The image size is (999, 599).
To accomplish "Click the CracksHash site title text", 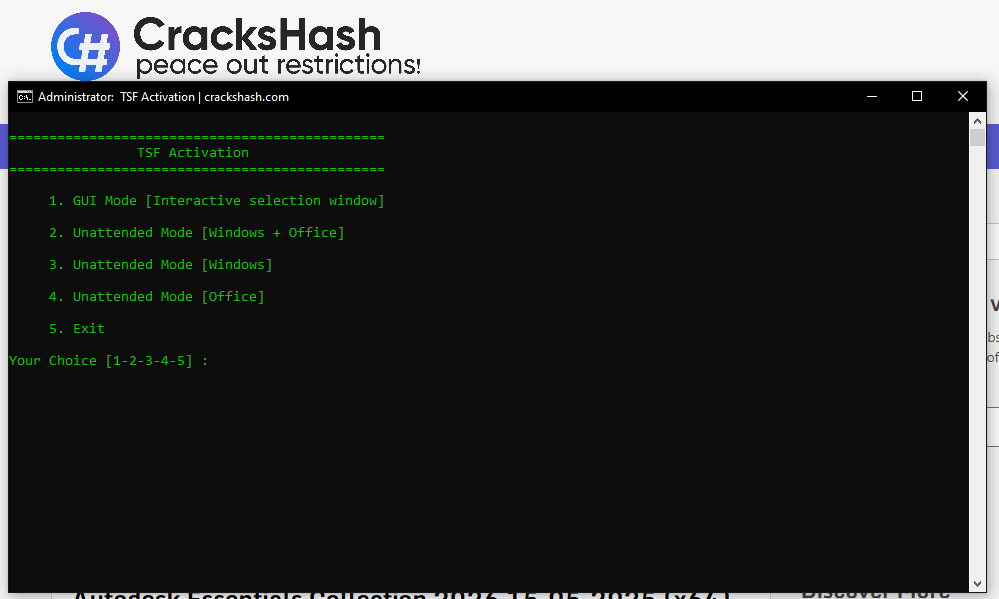I will pos(257,34).
